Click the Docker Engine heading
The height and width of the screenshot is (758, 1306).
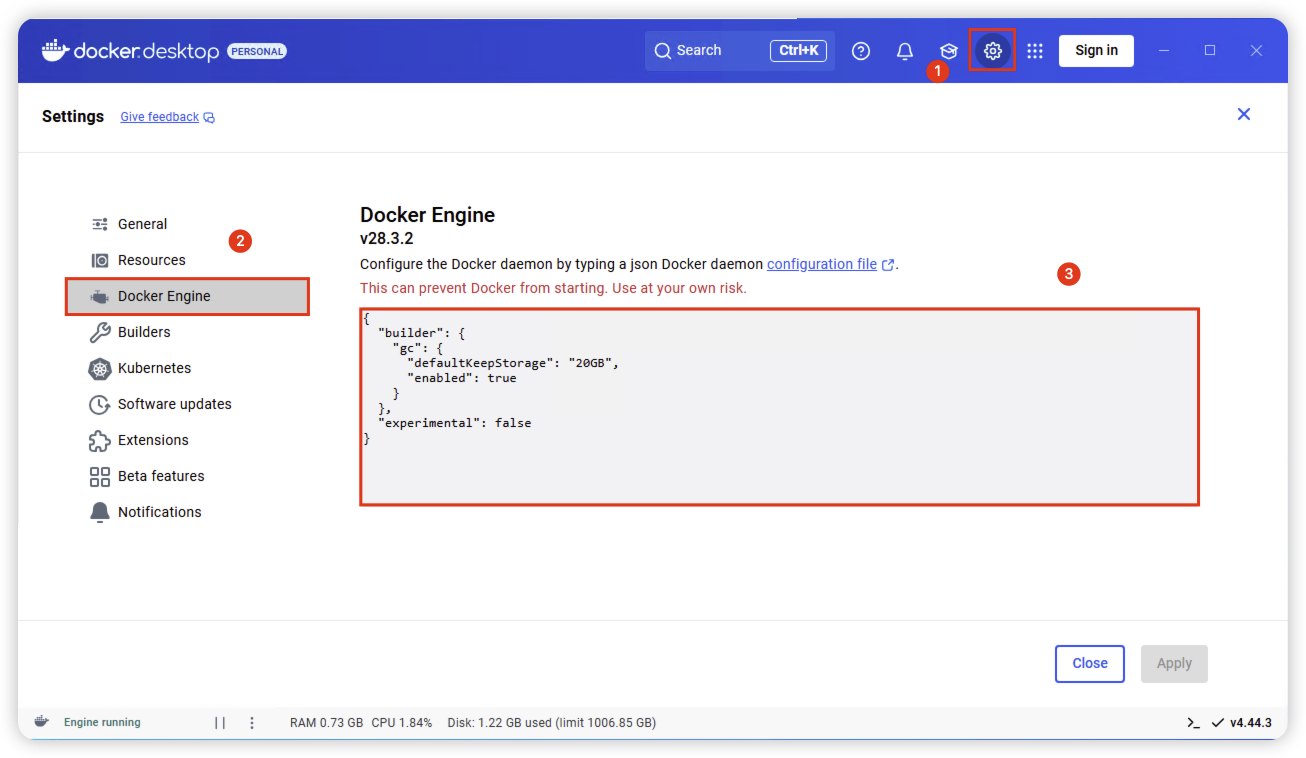coord(427,215)
